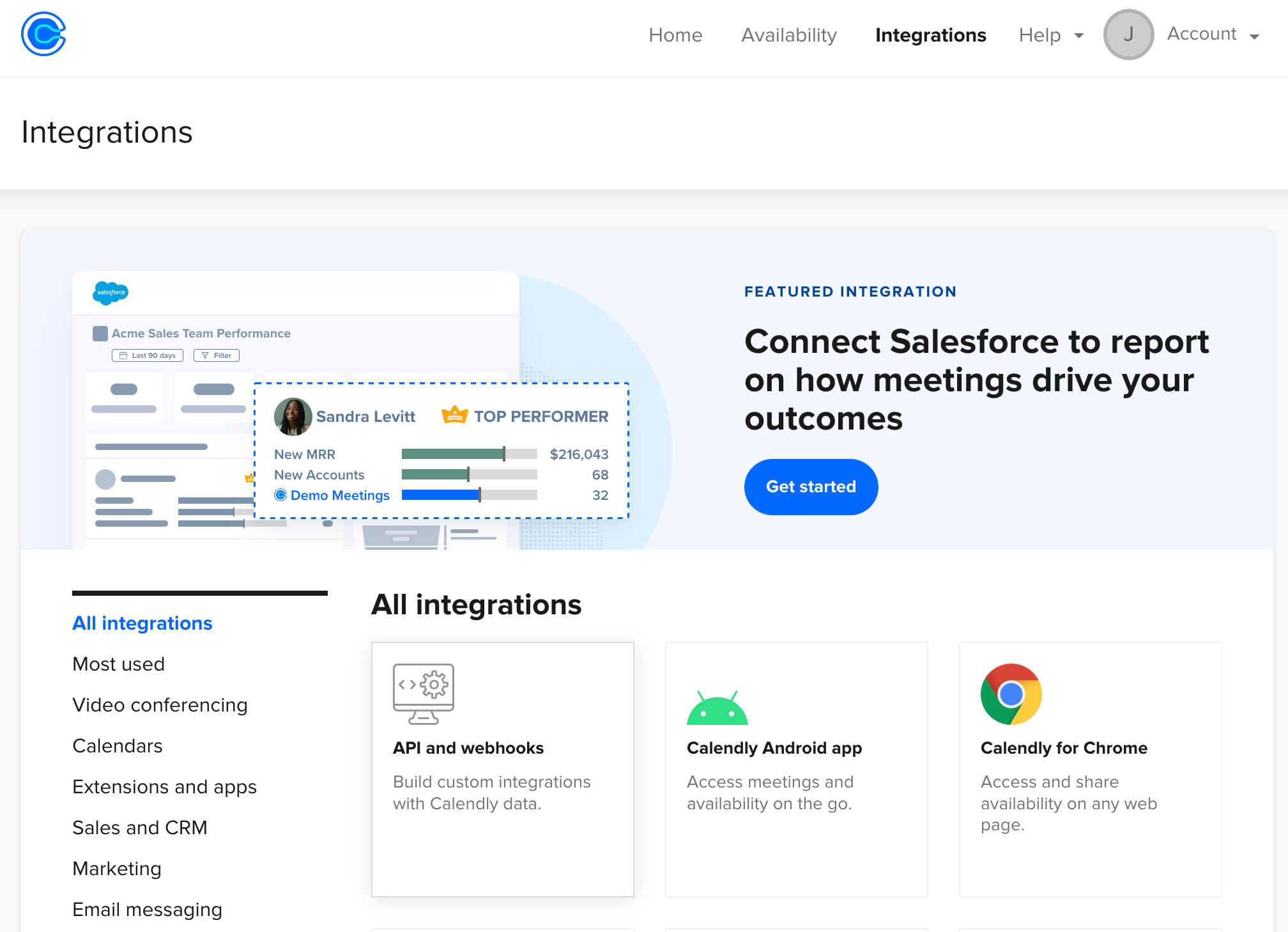This screenshot has width=1288, height=932.
Task: Click the Integrations page heading
Action: pyautogui.click(x=107, y=132)
